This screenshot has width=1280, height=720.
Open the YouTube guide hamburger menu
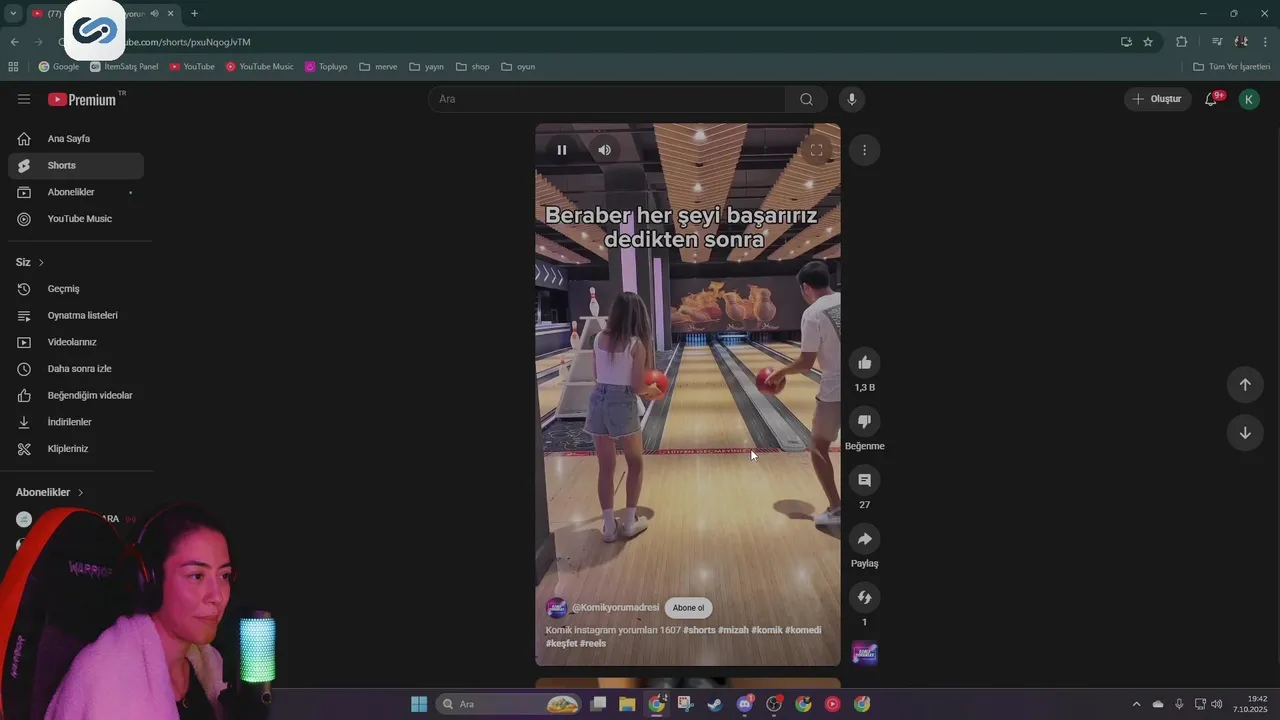click(x=24, y=99)
